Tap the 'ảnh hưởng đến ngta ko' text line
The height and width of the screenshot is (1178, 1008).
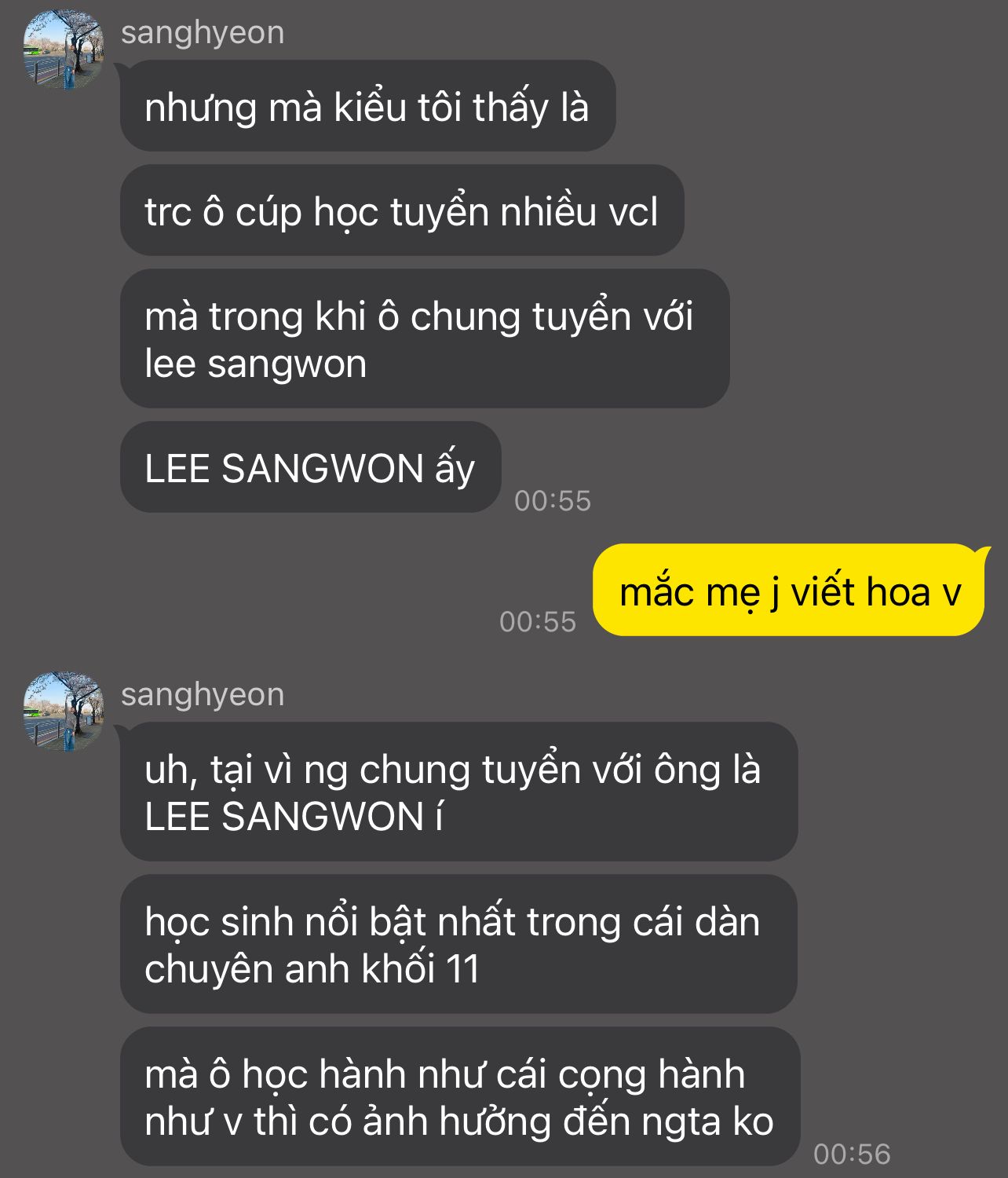pyautogui.click(x=568, y=1121)
